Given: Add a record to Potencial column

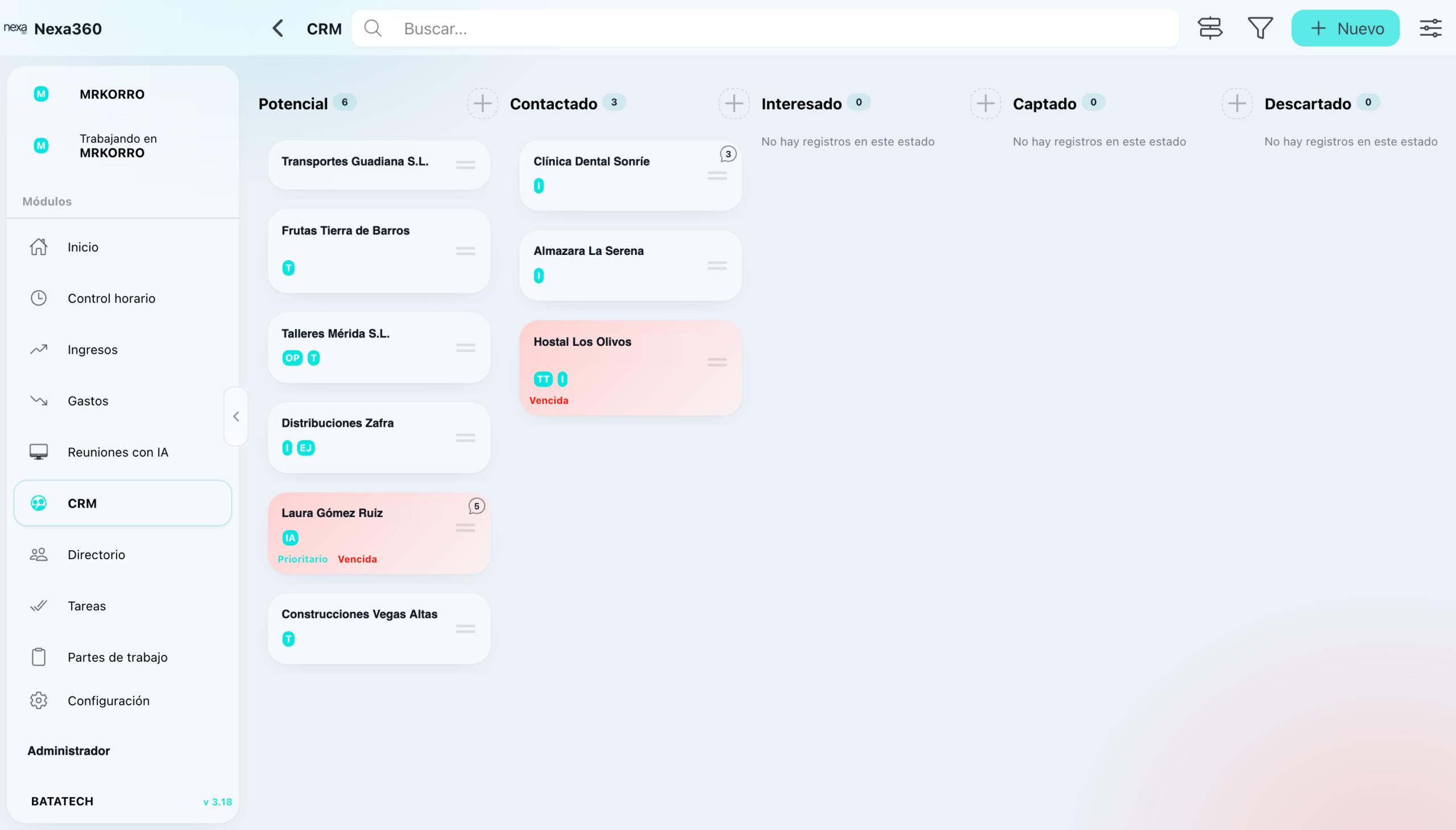Looking at the screenshot, I should 483,103.
